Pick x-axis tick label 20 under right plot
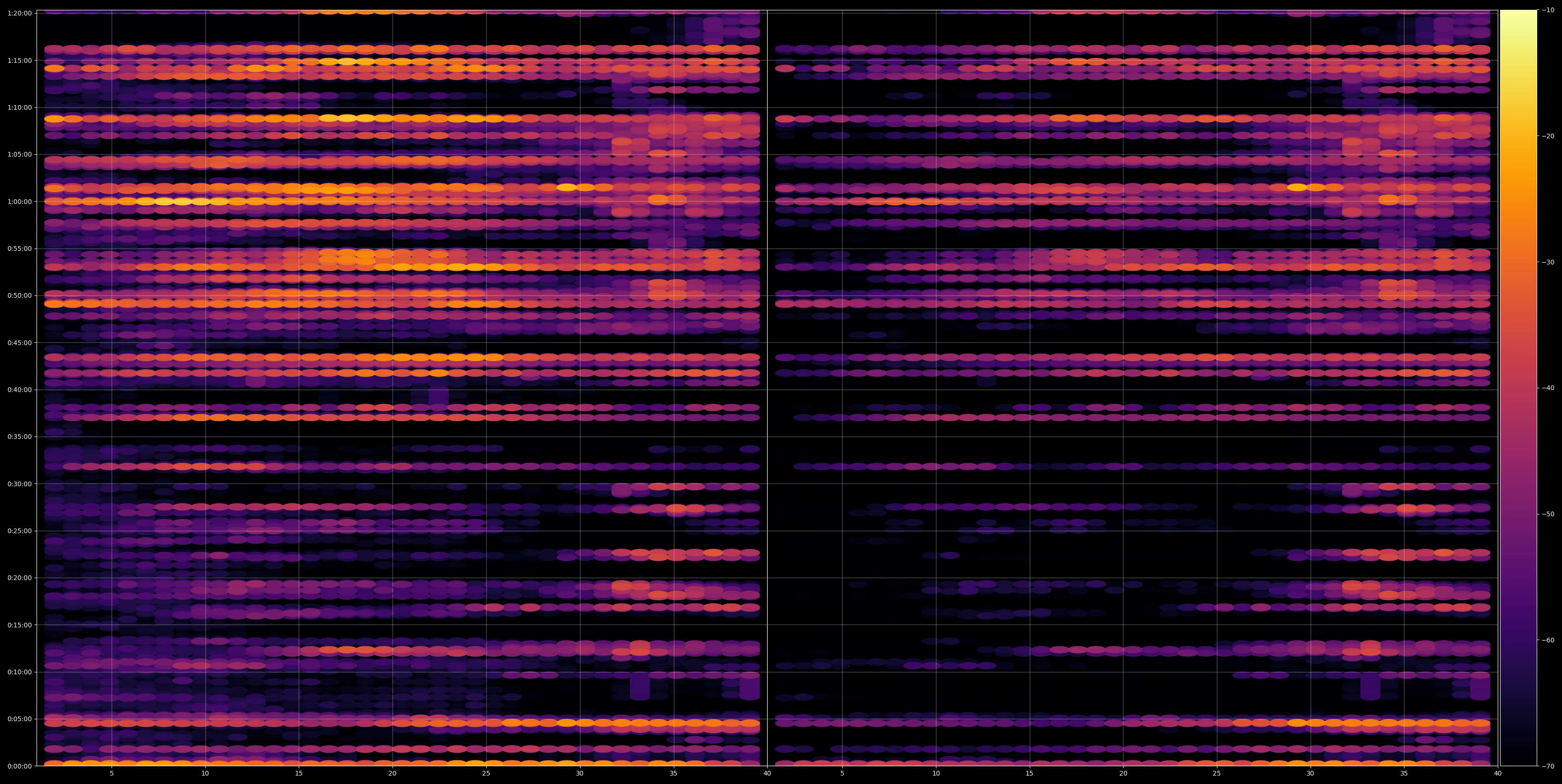The image size is (1562, 784). point(1123,774)
